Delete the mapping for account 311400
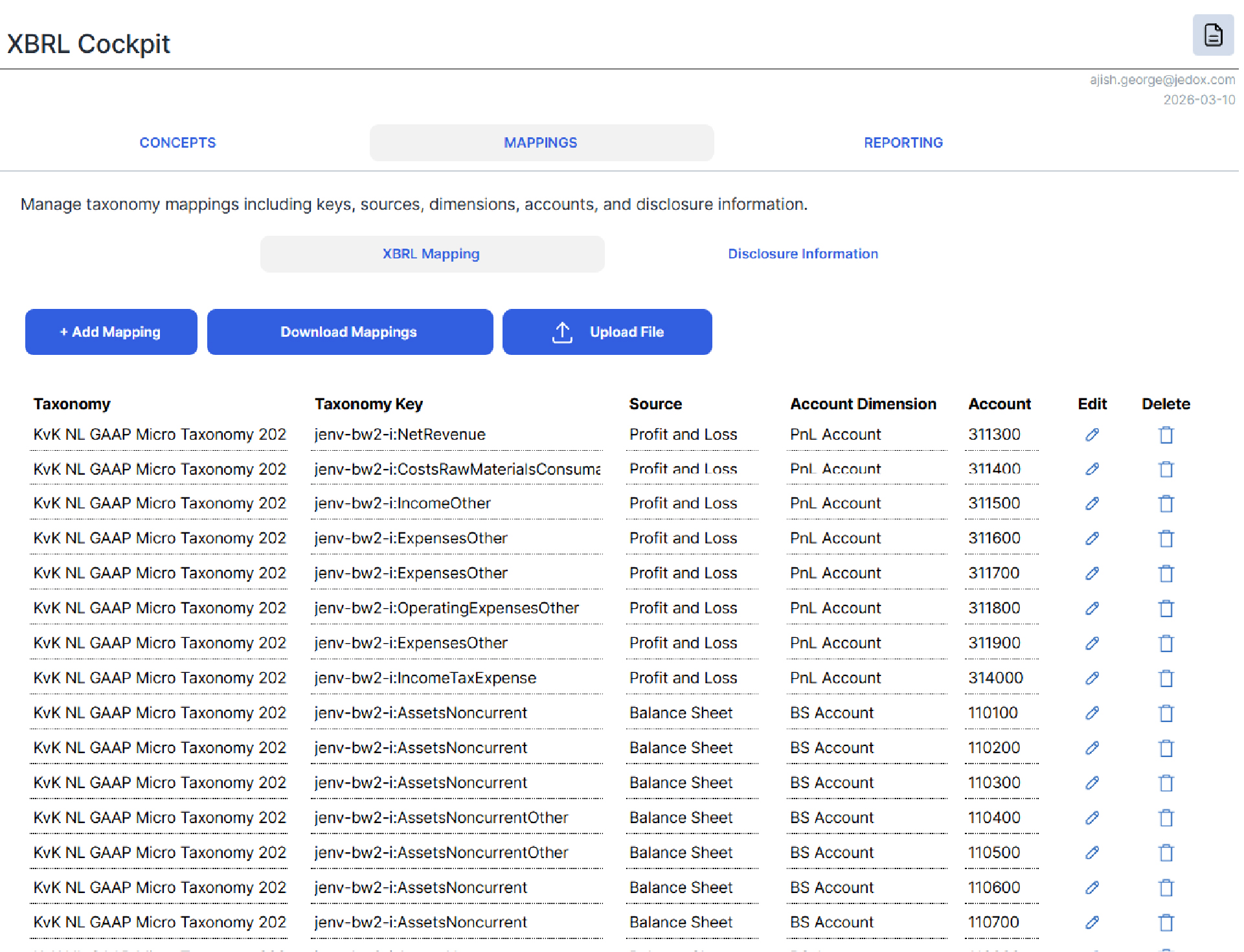Viewport: 1244px width, 952px height. point(1166,469)
